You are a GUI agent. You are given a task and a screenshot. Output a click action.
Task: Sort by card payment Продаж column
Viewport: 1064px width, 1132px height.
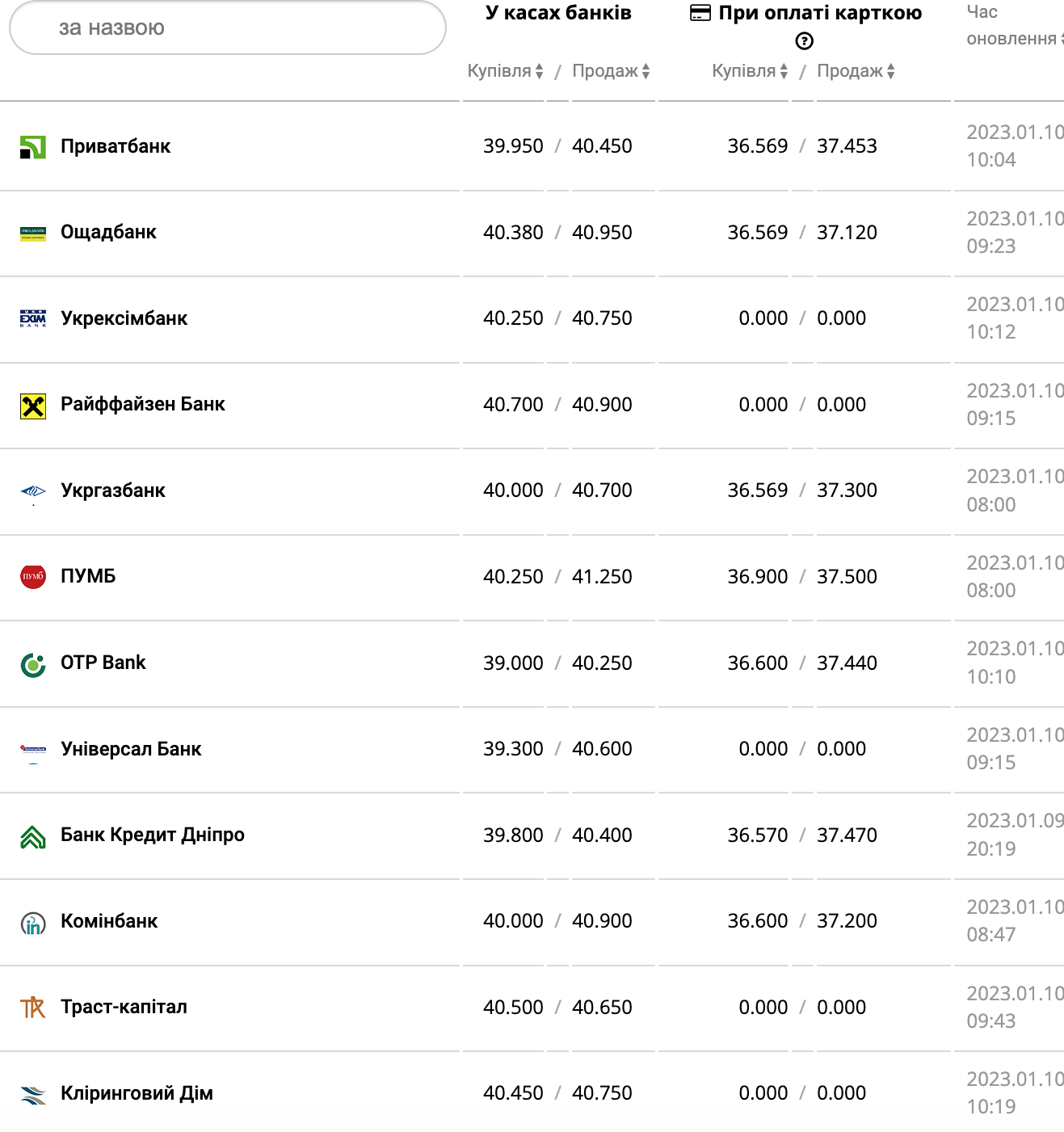(856, 71)
